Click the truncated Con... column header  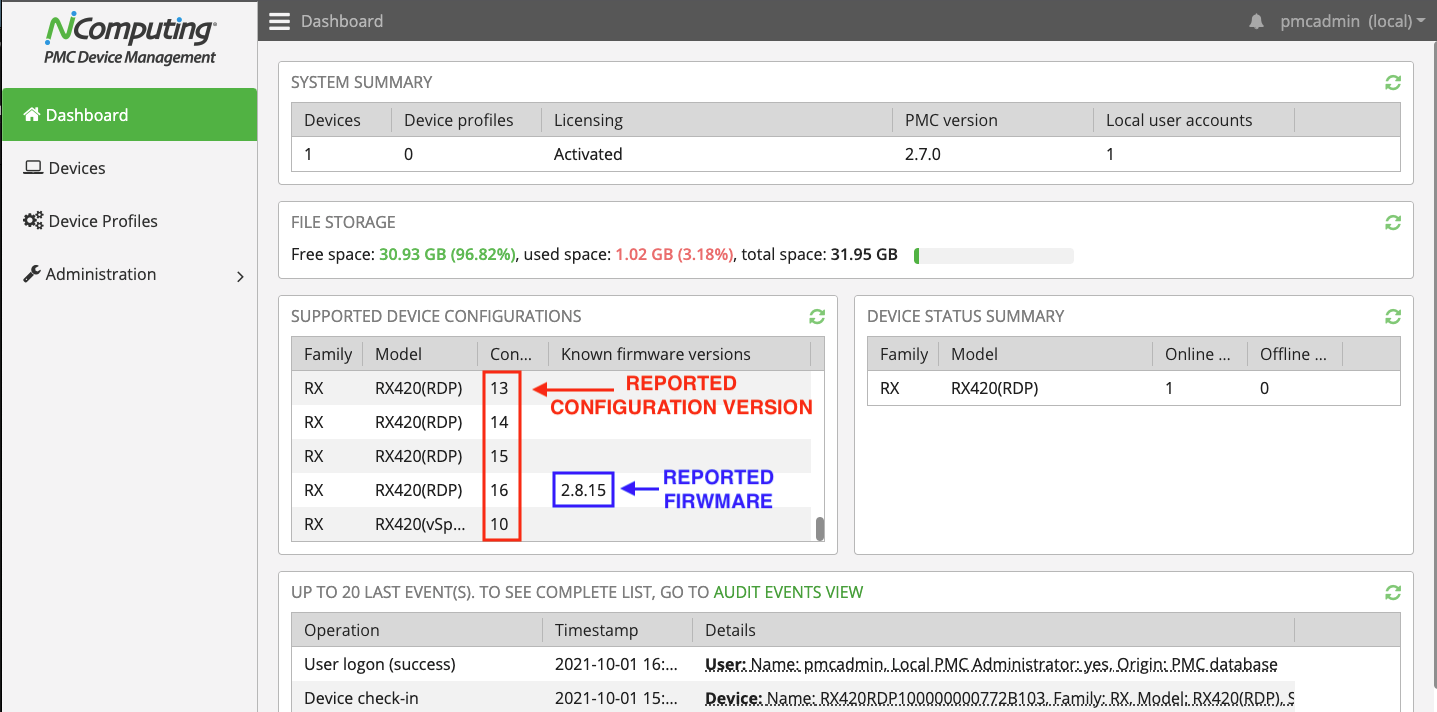[513, 354]
